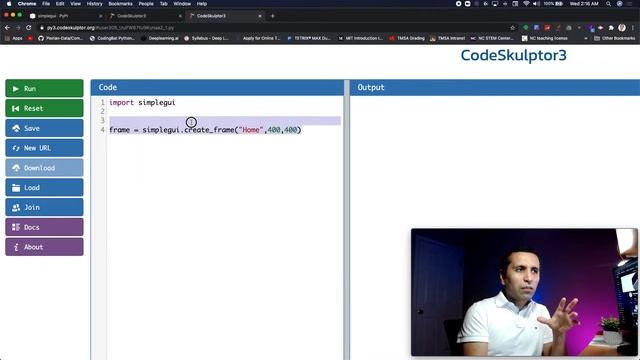Image resolution: width=640 pixels, height=360 pixels.
Task: Go back to previous page
Action: tap(7, 28)
